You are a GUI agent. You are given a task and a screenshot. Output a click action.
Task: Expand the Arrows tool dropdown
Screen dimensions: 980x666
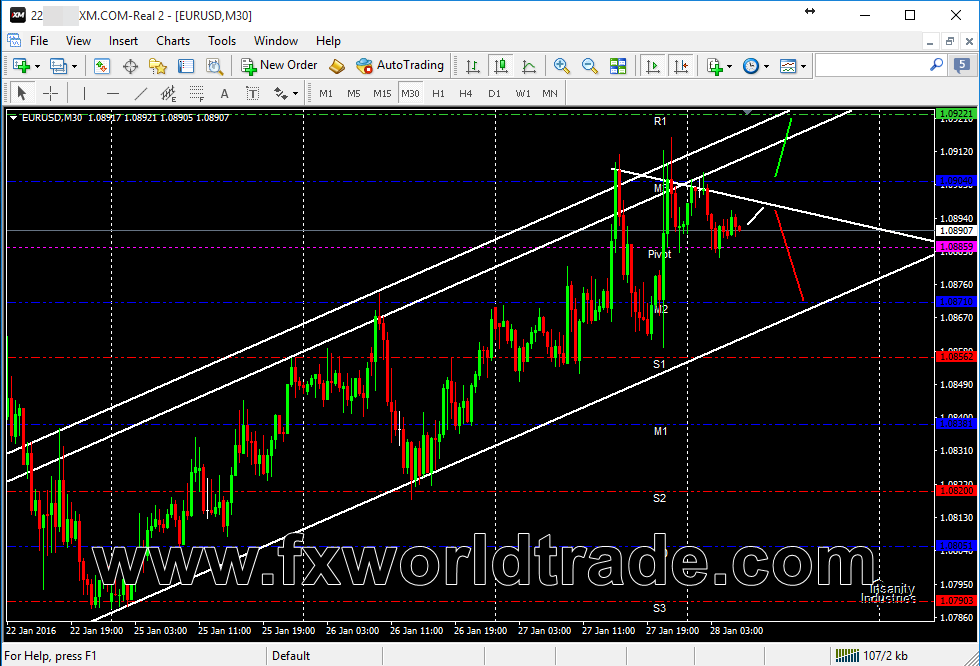296,94
